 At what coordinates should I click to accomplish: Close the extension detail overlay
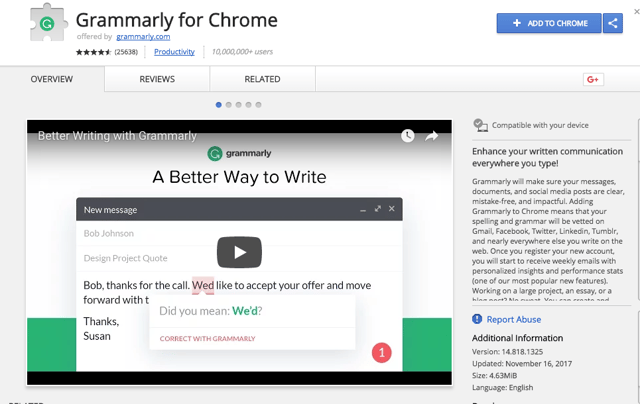pyautogui.click(x=636, y=12)
